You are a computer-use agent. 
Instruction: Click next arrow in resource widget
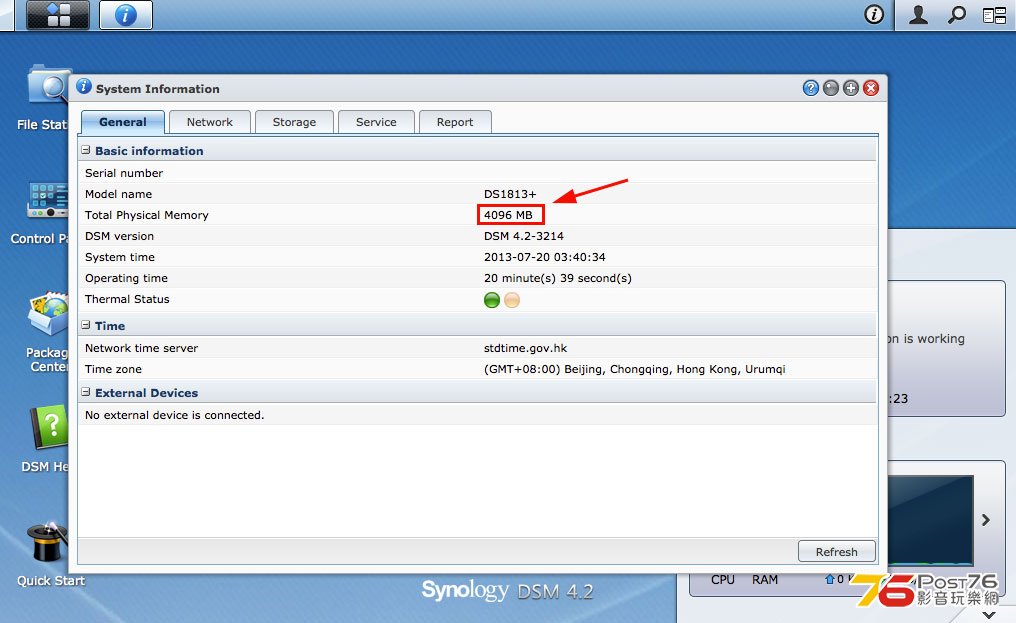point(986,520)
